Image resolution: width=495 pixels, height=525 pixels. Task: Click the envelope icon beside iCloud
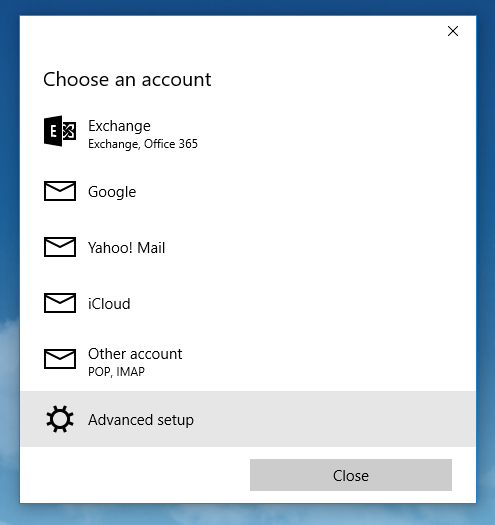tap(60, 303)
